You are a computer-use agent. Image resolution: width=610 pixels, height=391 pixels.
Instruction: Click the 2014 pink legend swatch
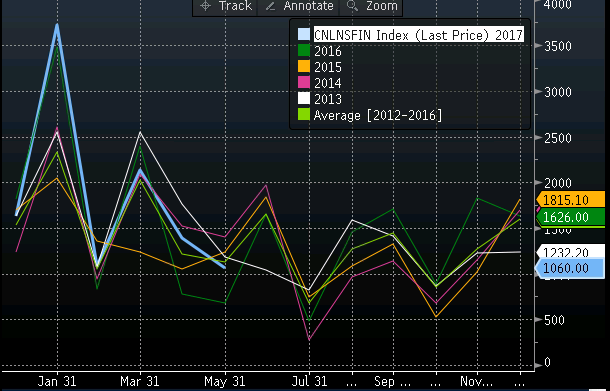tap(304, 82)
